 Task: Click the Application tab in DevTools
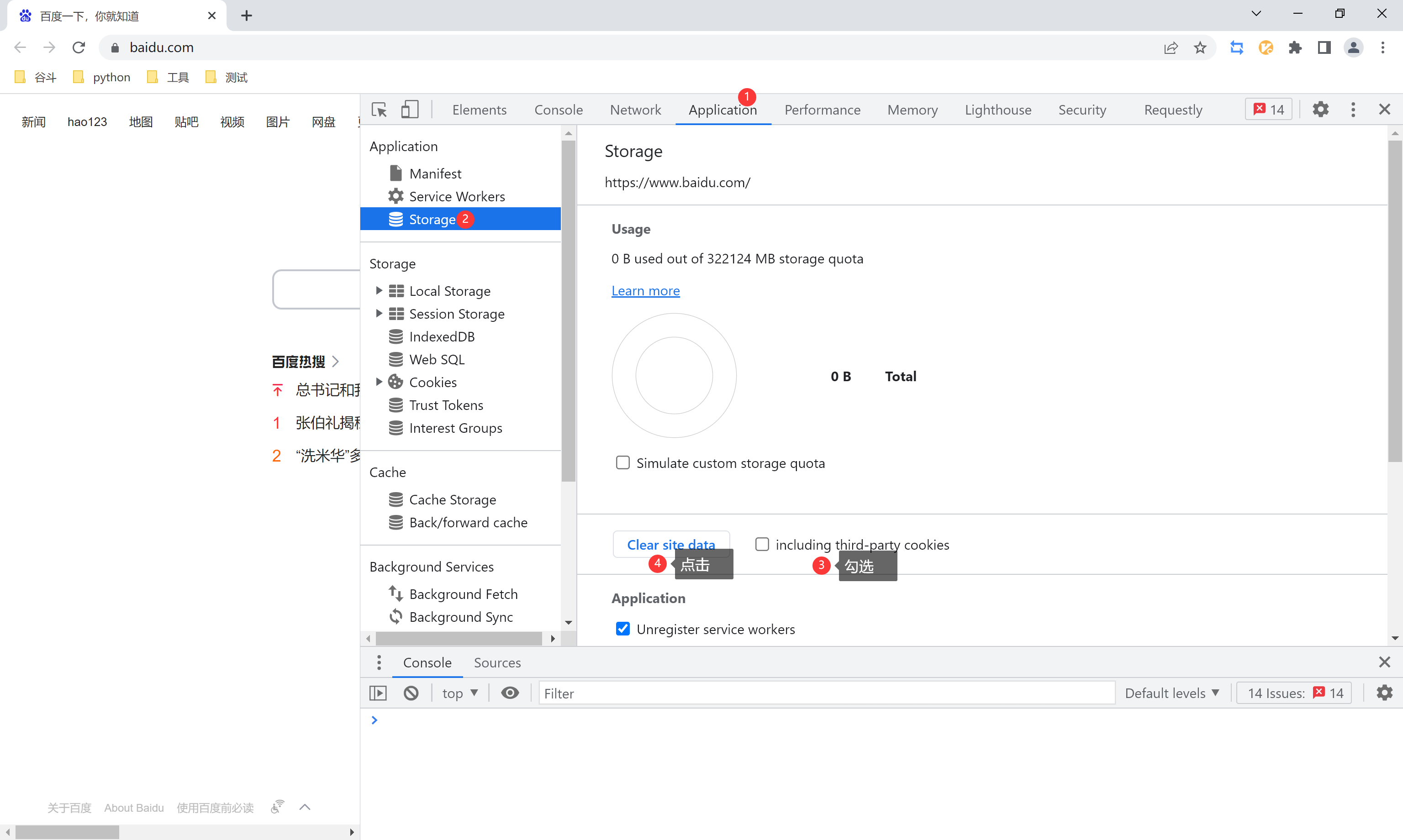[x=723, y=110]
